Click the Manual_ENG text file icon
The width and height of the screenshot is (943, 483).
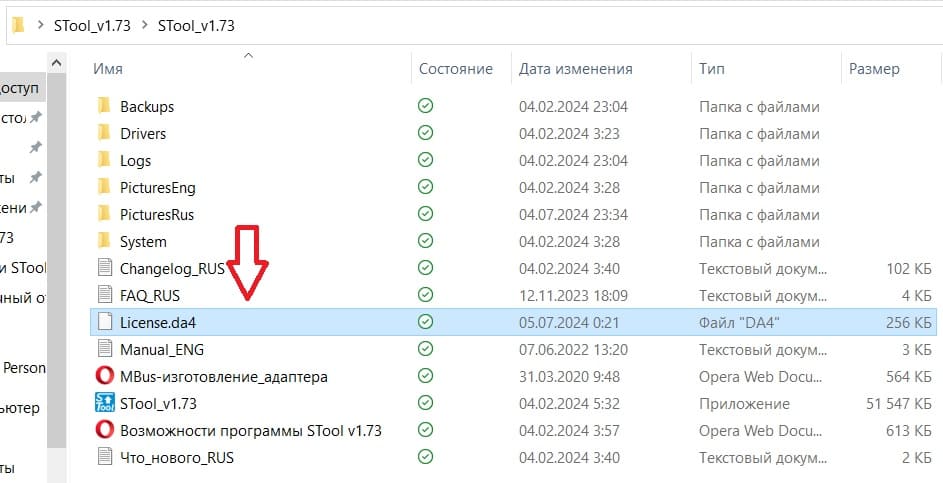tap(105, 349)
